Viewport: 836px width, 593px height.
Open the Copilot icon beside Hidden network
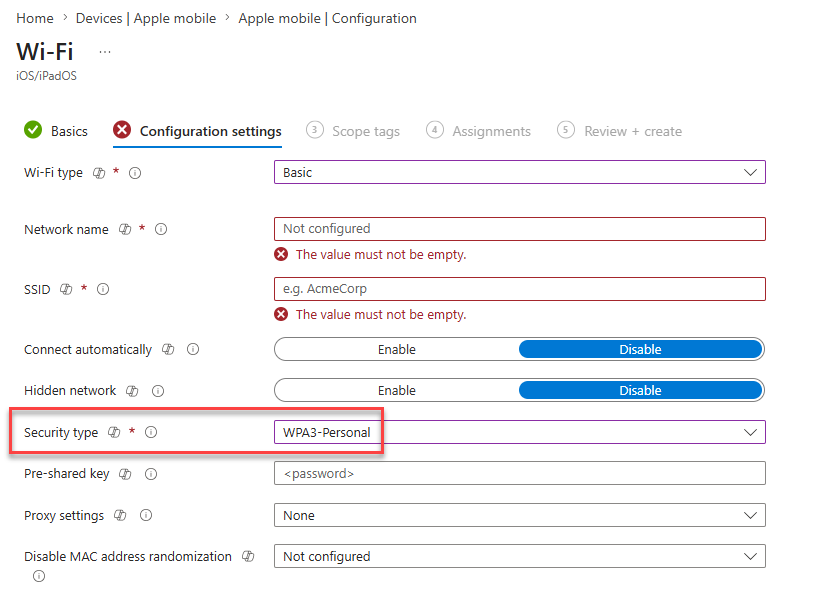click(132, 391)
